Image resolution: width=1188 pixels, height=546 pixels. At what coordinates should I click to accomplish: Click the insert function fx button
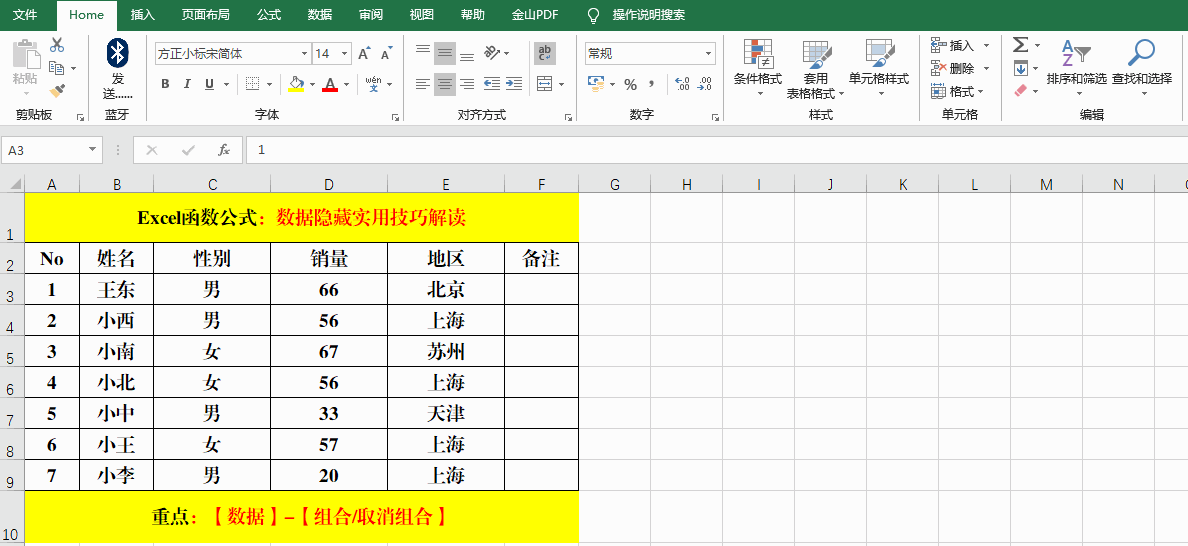coord(224,150)
